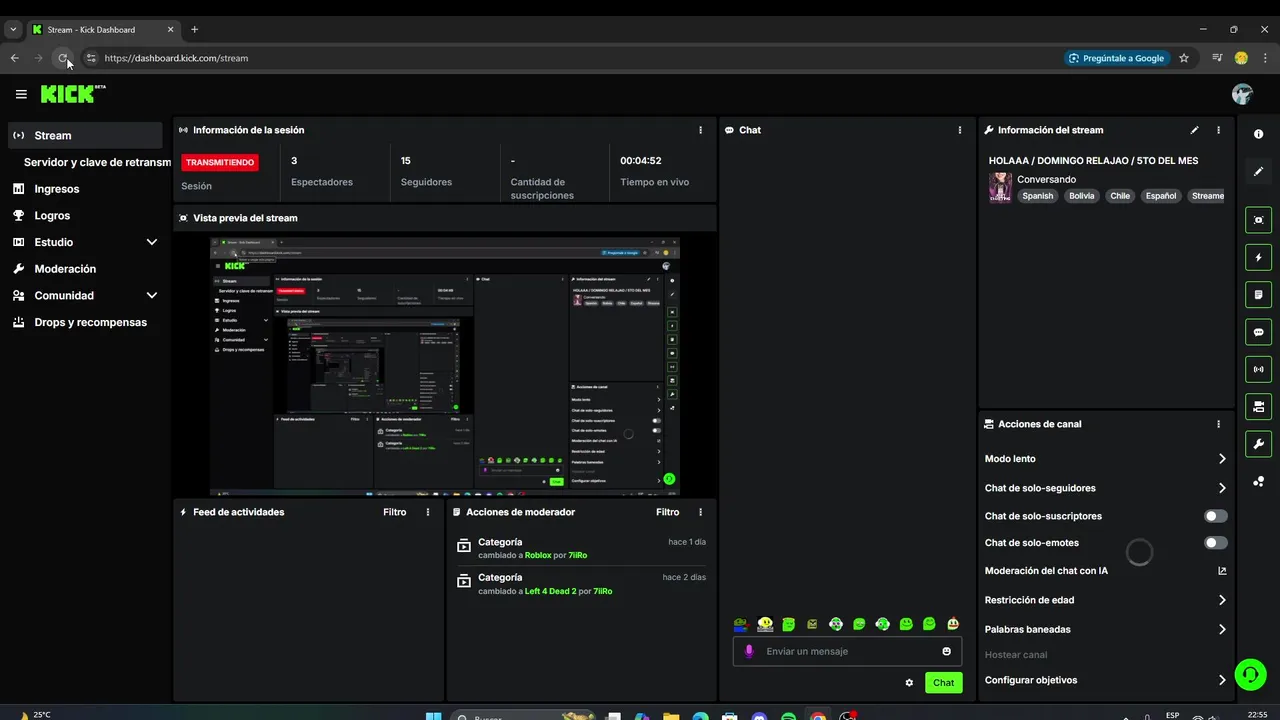This screenshot has width=1280, height=720.
Task: Open Filtro in Feed de actividades
Action: [x=395, y=512]
